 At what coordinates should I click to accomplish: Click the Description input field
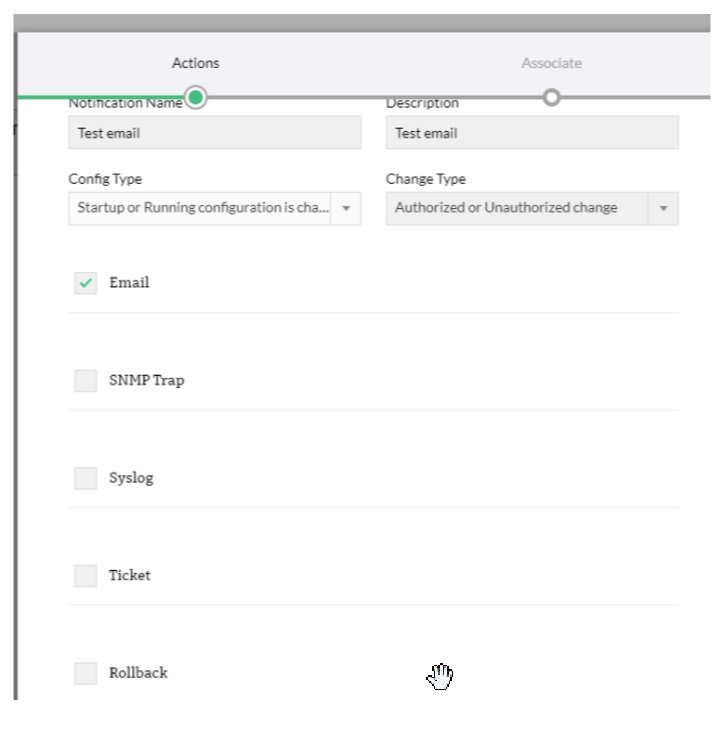532,133
